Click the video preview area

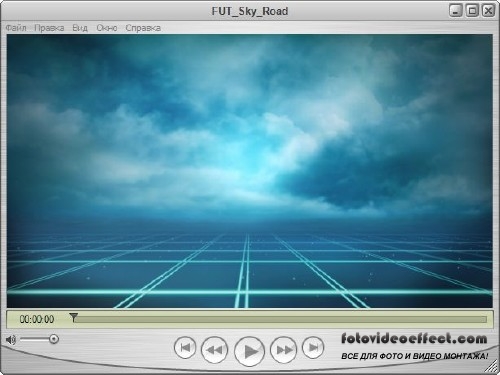coord(250,171)
